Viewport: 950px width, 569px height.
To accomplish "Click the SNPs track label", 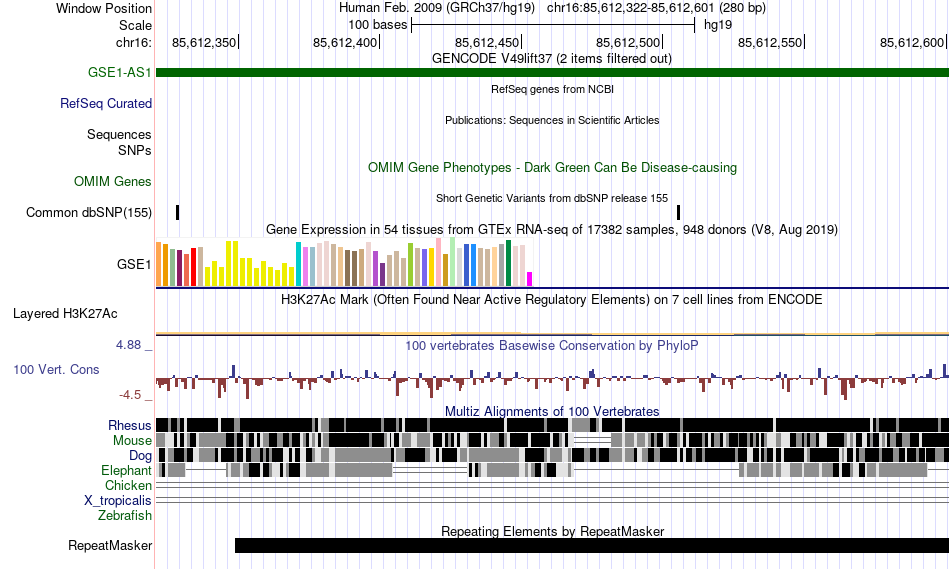I will pyautogui.click(x=135, y=150).
